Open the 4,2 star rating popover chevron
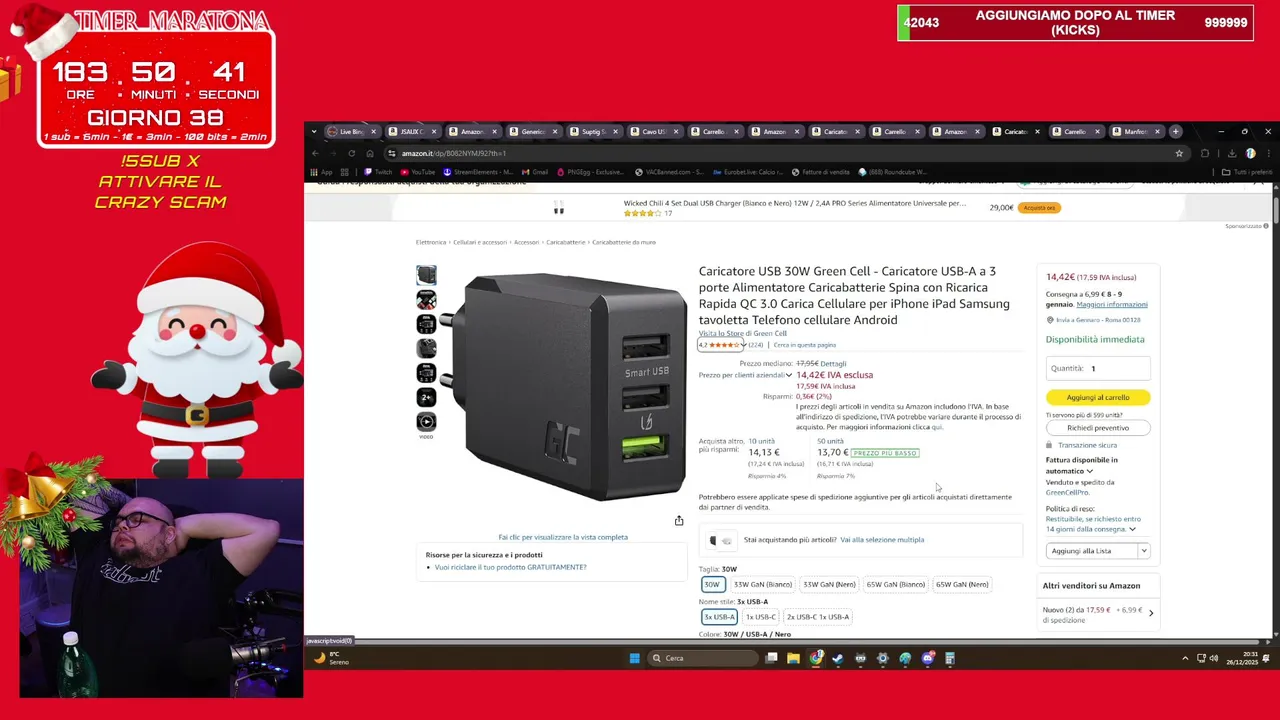The width and height of the screenshot is (1280, 720). click(743, 345)
